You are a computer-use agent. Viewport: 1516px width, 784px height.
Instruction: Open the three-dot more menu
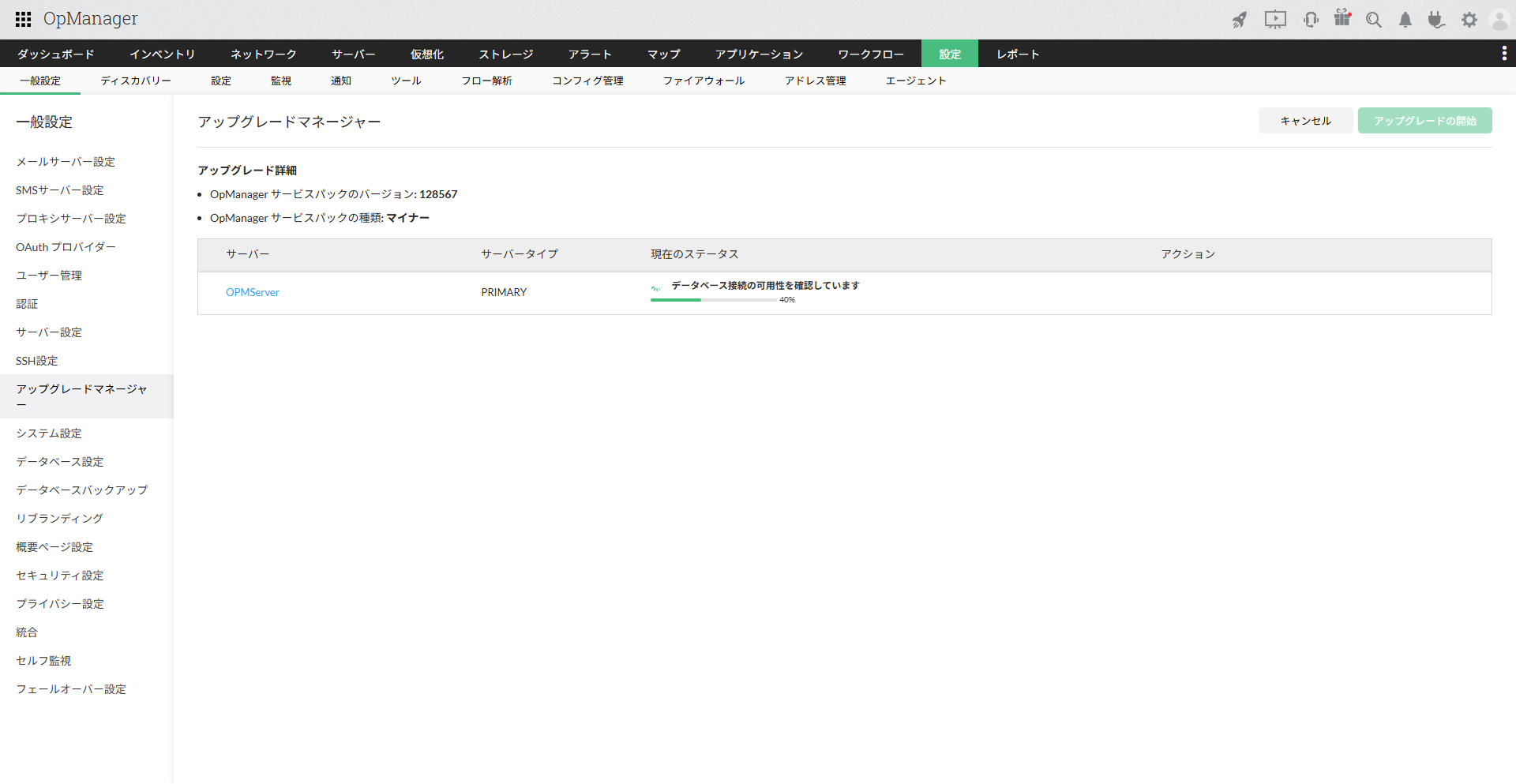[1504, 53]
